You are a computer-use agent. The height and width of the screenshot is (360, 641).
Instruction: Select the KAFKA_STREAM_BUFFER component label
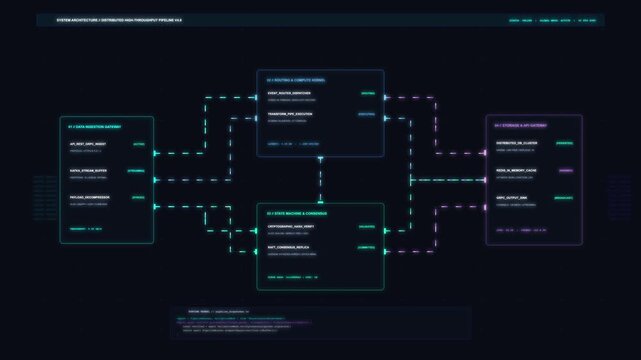88,171
